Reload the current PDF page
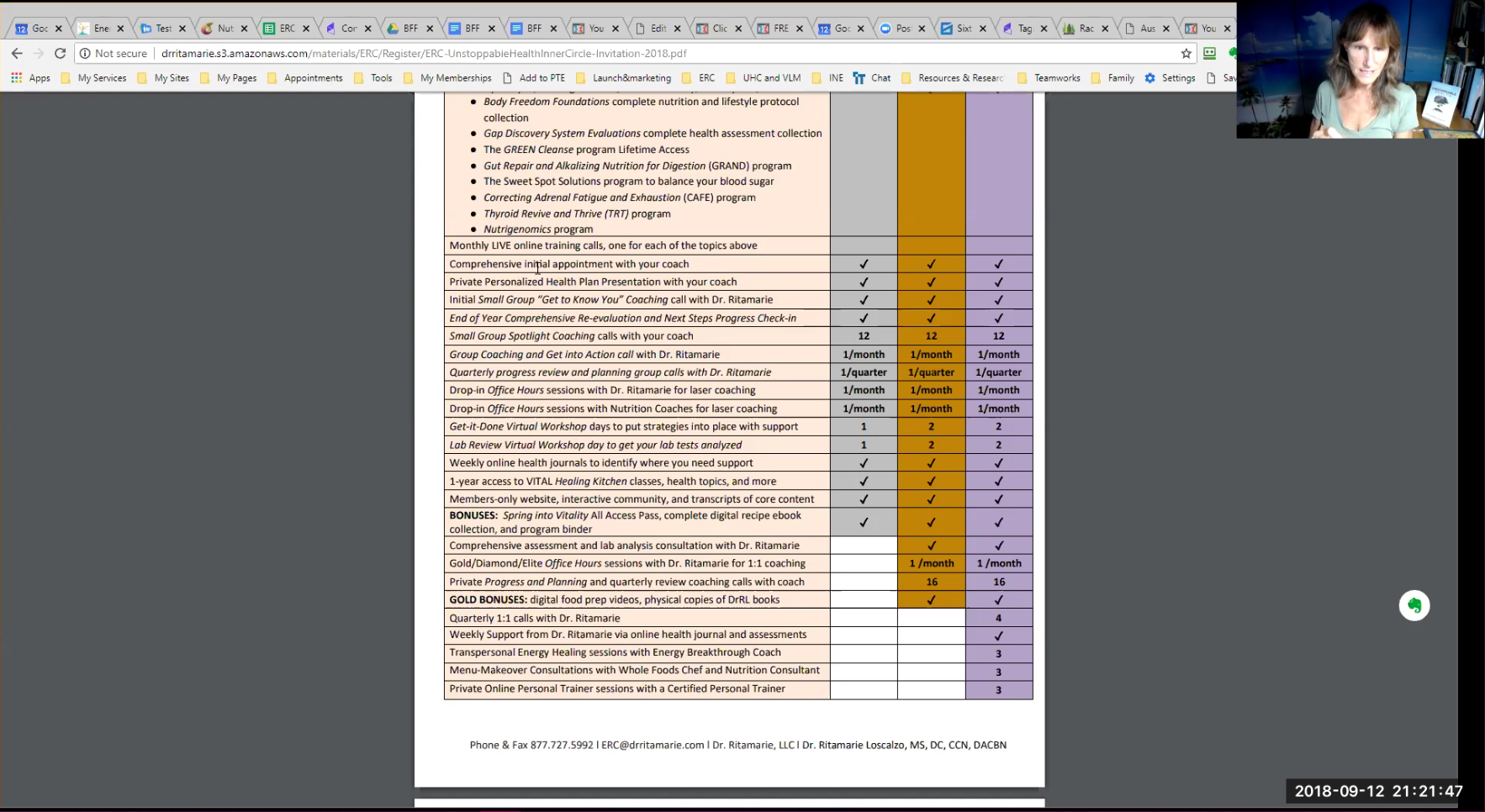The height and width of the screenshot is (812, 1485). pyautogui.click(x=60, y=53)
